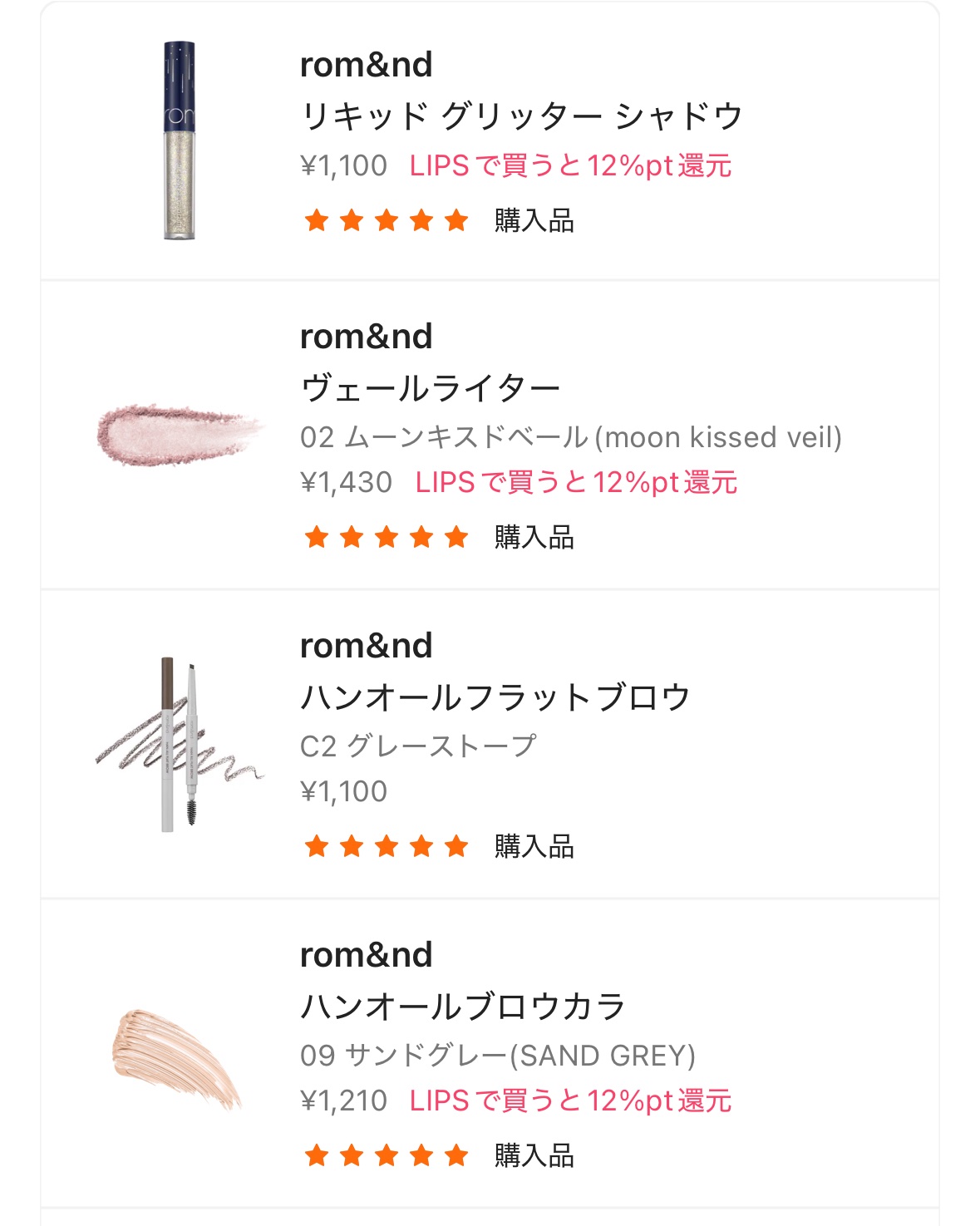Image resolution: width=980 pixels, height=1226 pixels.
Task: Tap the LIPS 12%pt offer on Veil Lighter
Action: tap(576, 482)
